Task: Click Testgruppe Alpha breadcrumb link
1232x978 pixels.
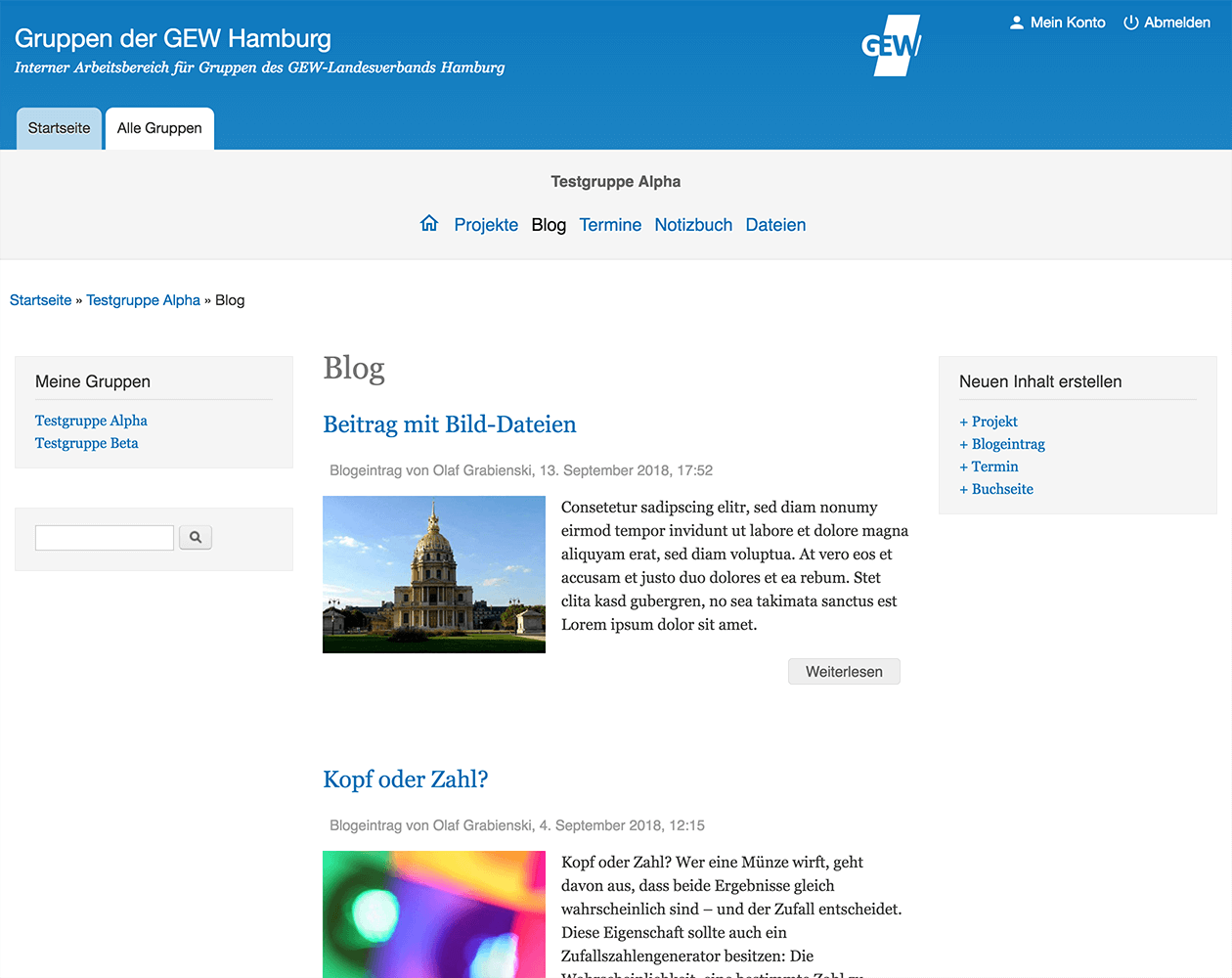Action: [143, 300]
